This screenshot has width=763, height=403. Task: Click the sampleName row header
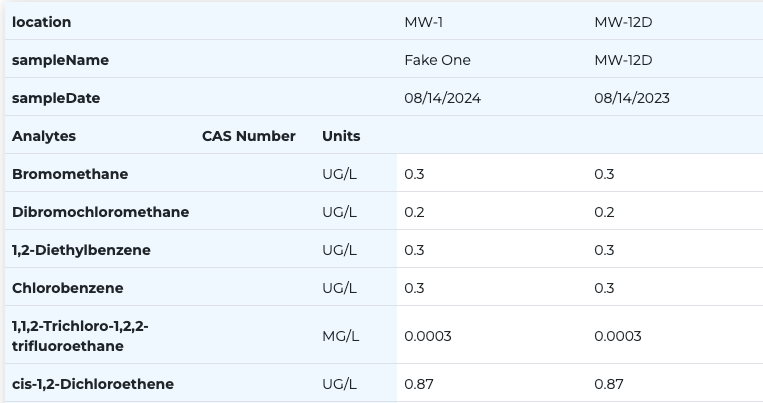(60, 60)
